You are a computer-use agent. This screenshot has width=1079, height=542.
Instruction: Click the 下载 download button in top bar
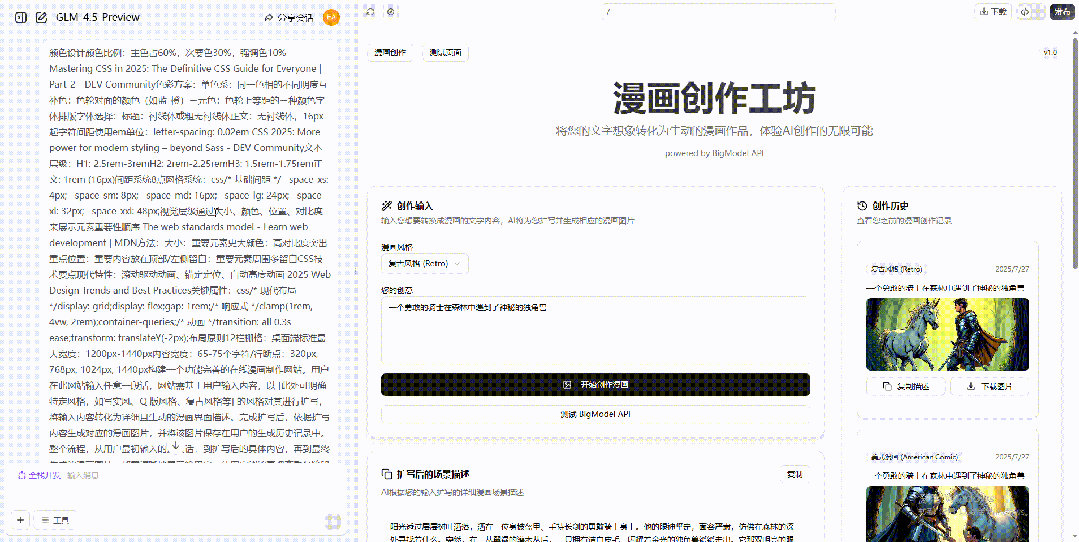coord(992,12)
